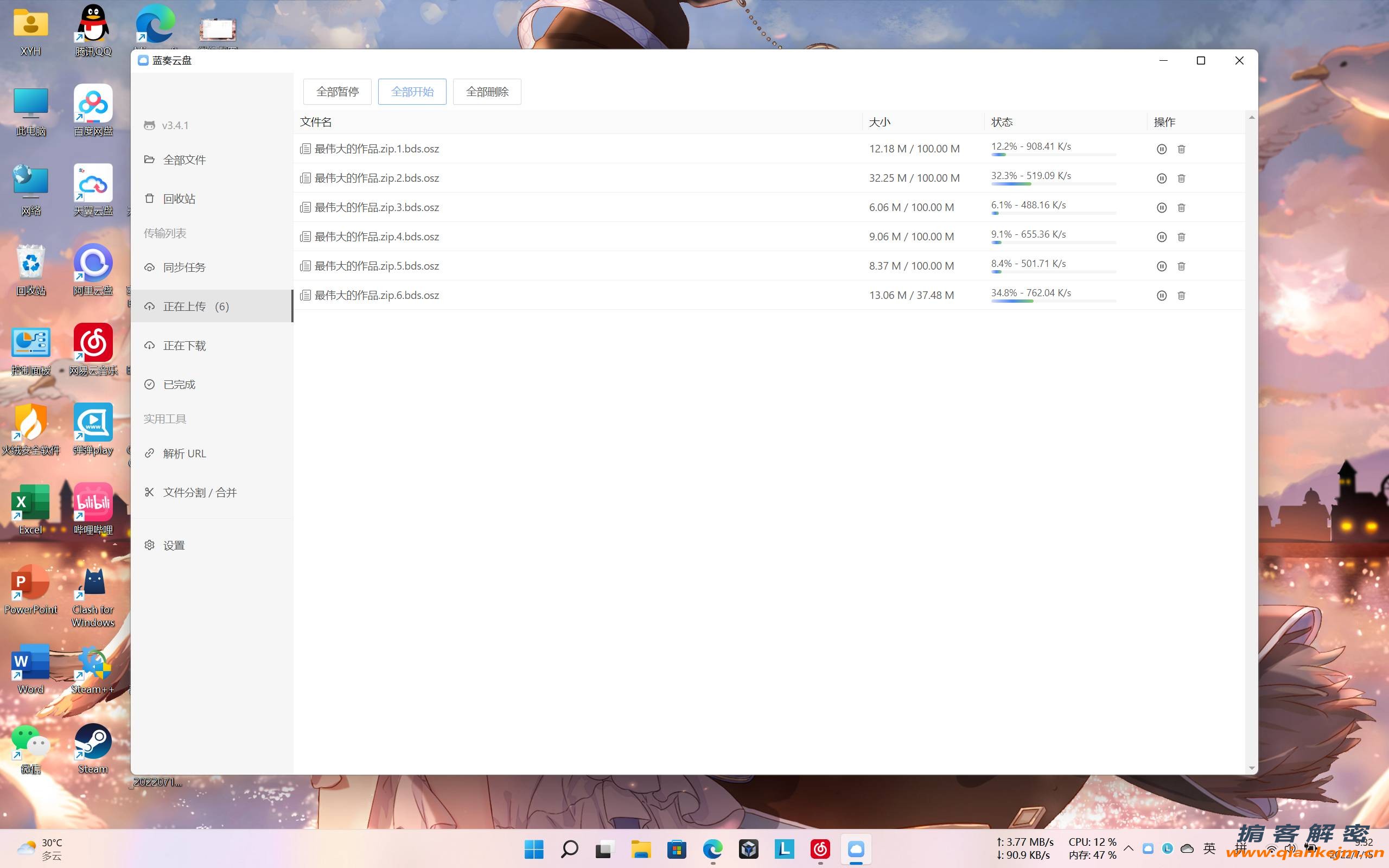This screenshot has height=868, width=1389.
Task: Open 百度网盘 desktop shortcut
Action: [93, 110]
